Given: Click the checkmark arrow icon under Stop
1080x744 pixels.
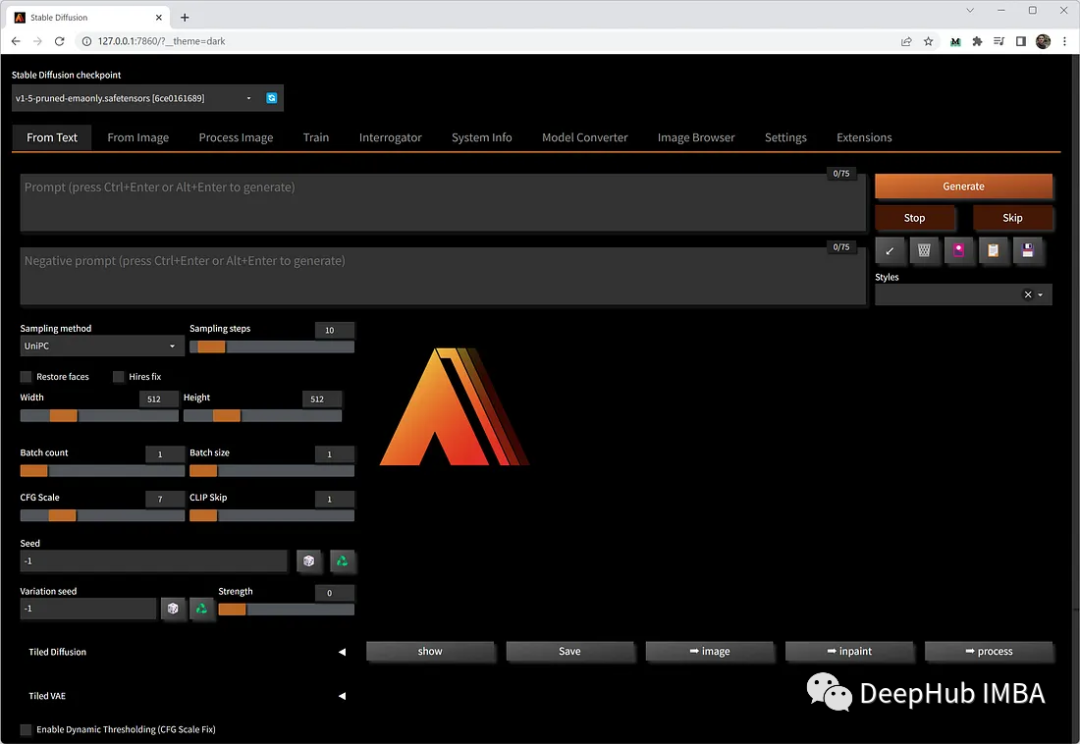Looking at the screenshot, I should point(889,251).
